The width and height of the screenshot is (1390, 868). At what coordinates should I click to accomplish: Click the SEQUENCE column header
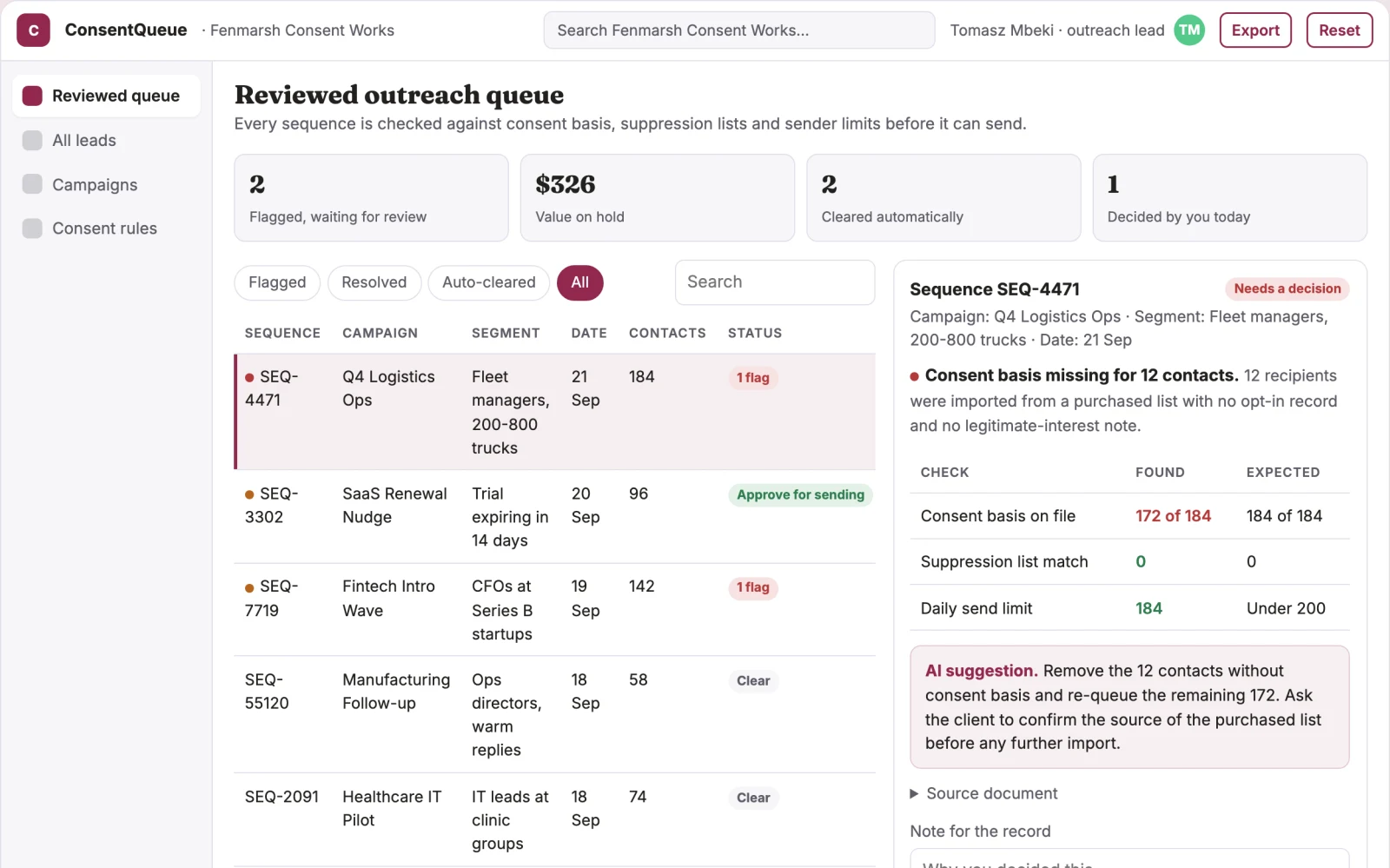282,334
